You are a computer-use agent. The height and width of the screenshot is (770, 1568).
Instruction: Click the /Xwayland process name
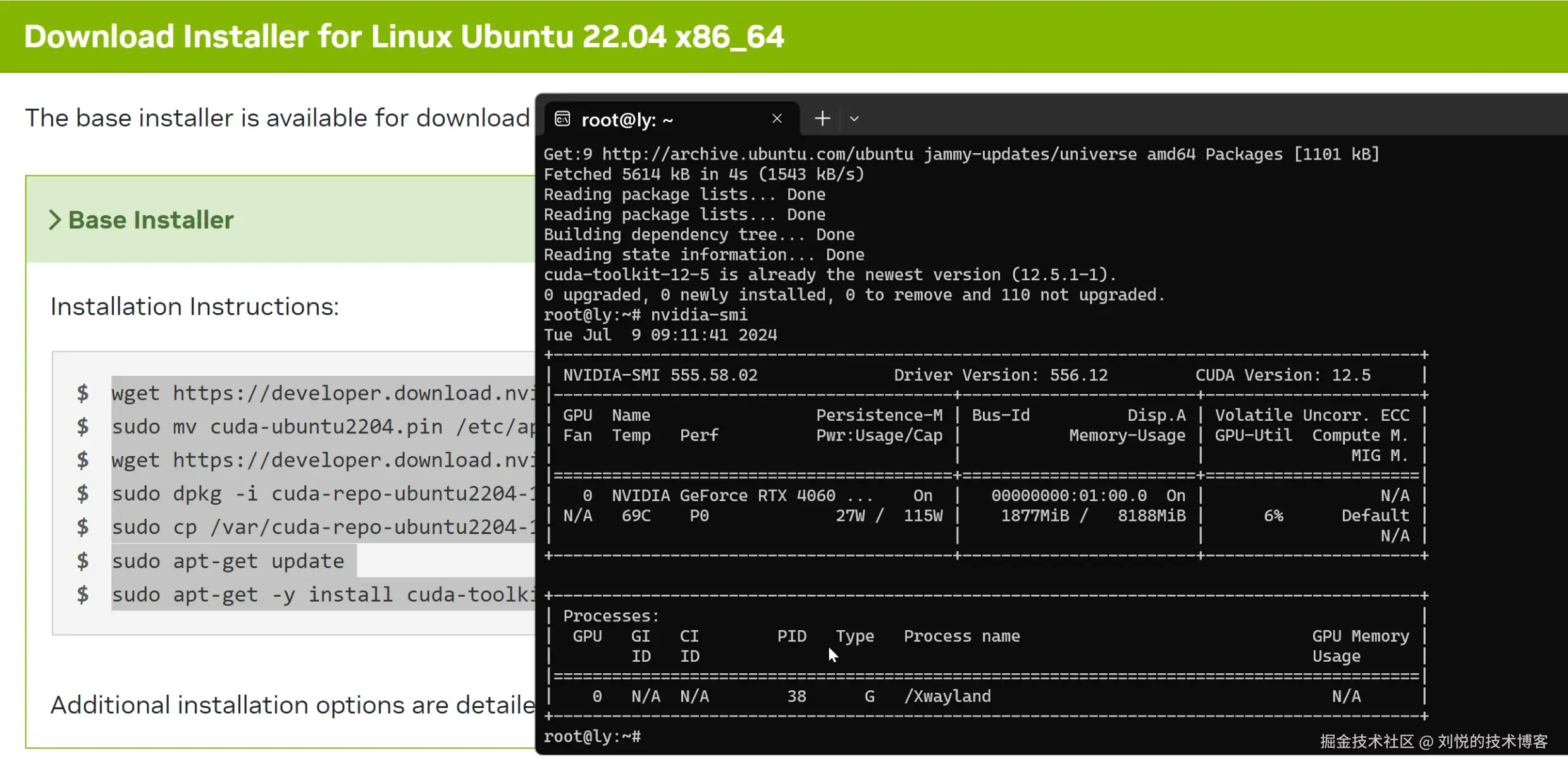pos(948,697)
